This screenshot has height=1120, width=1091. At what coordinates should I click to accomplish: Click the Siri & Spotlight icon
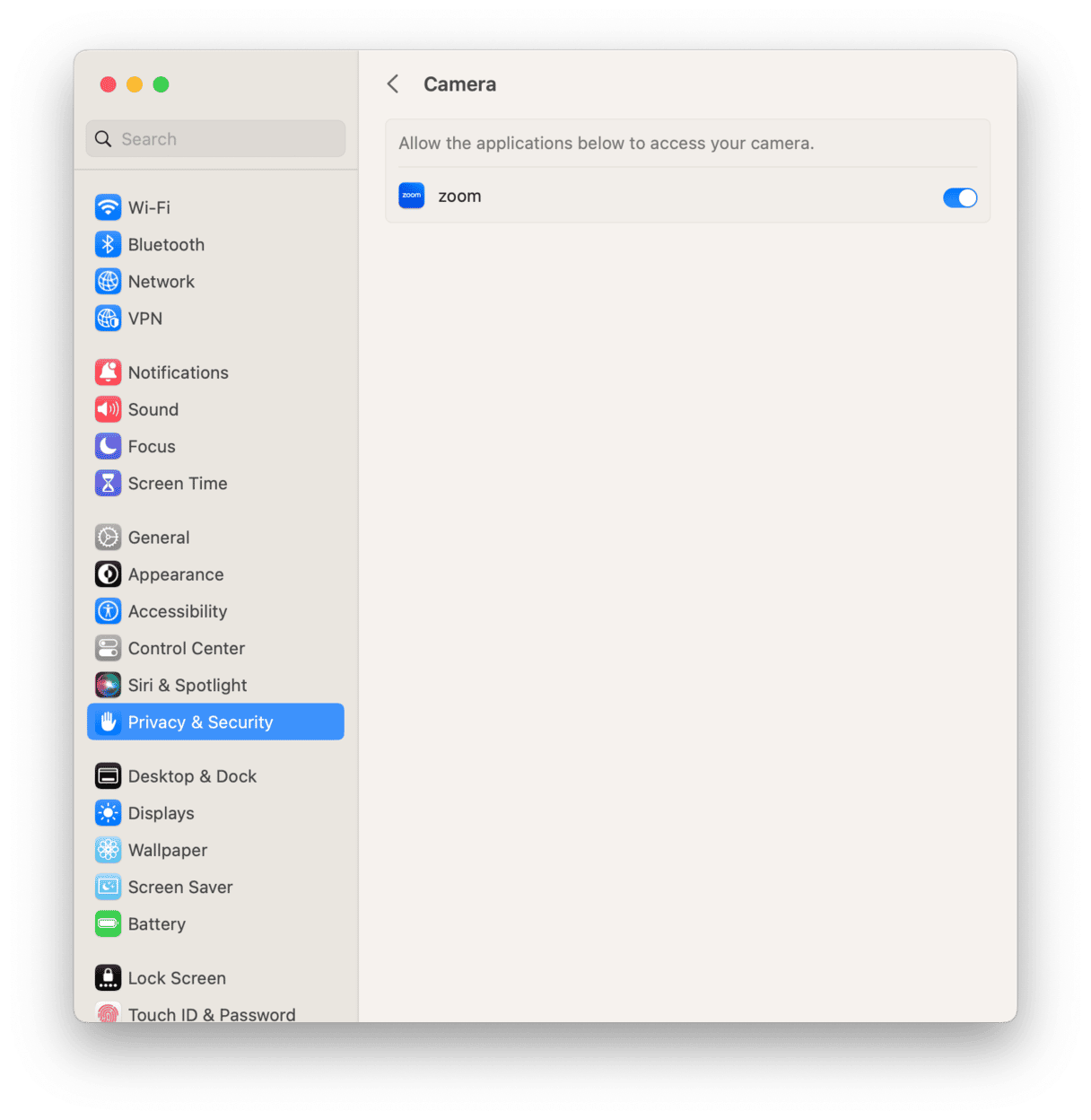click(108, 685)
